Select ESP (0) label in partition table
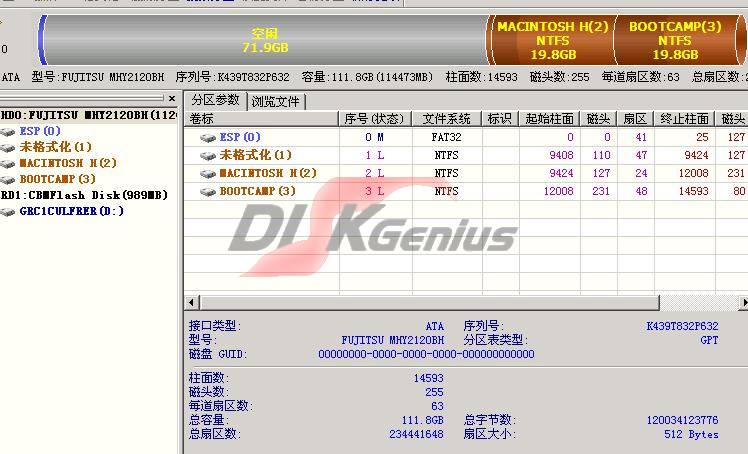 240,137
